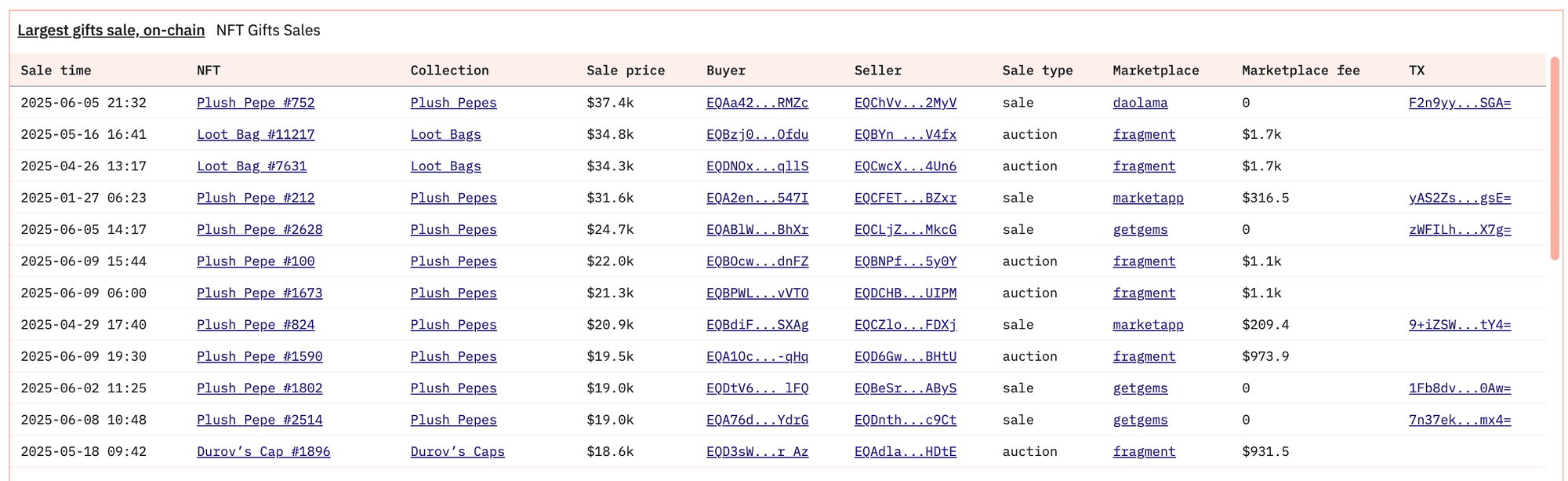Screen dimensions: 1568x481
Task: Open the marketapp link for Plush Pepe #212
Action: [1148, 198]
